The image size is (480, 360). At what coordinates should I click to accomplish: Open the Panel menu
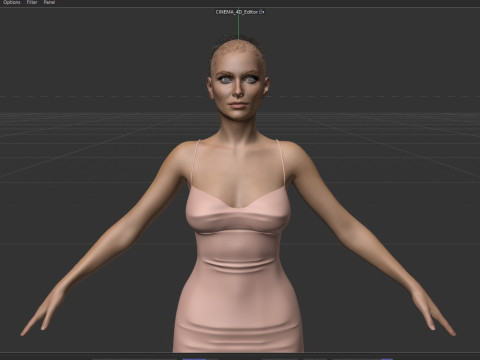click(x=49, y=2)
